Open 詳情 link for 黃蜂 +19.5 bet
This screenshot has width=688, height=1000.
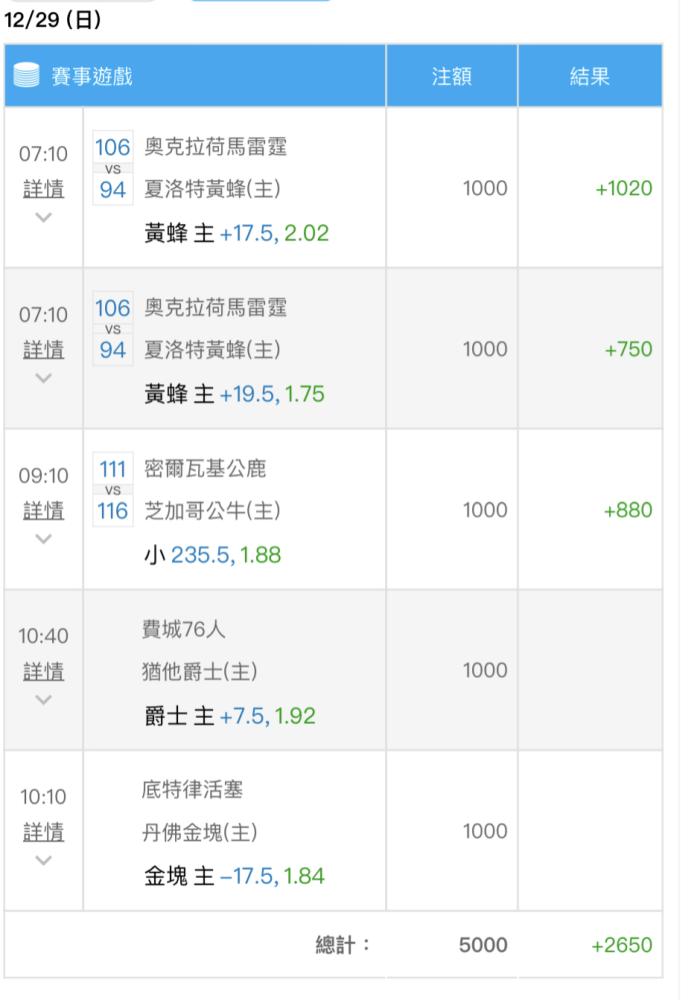click(x=43, y=349)
